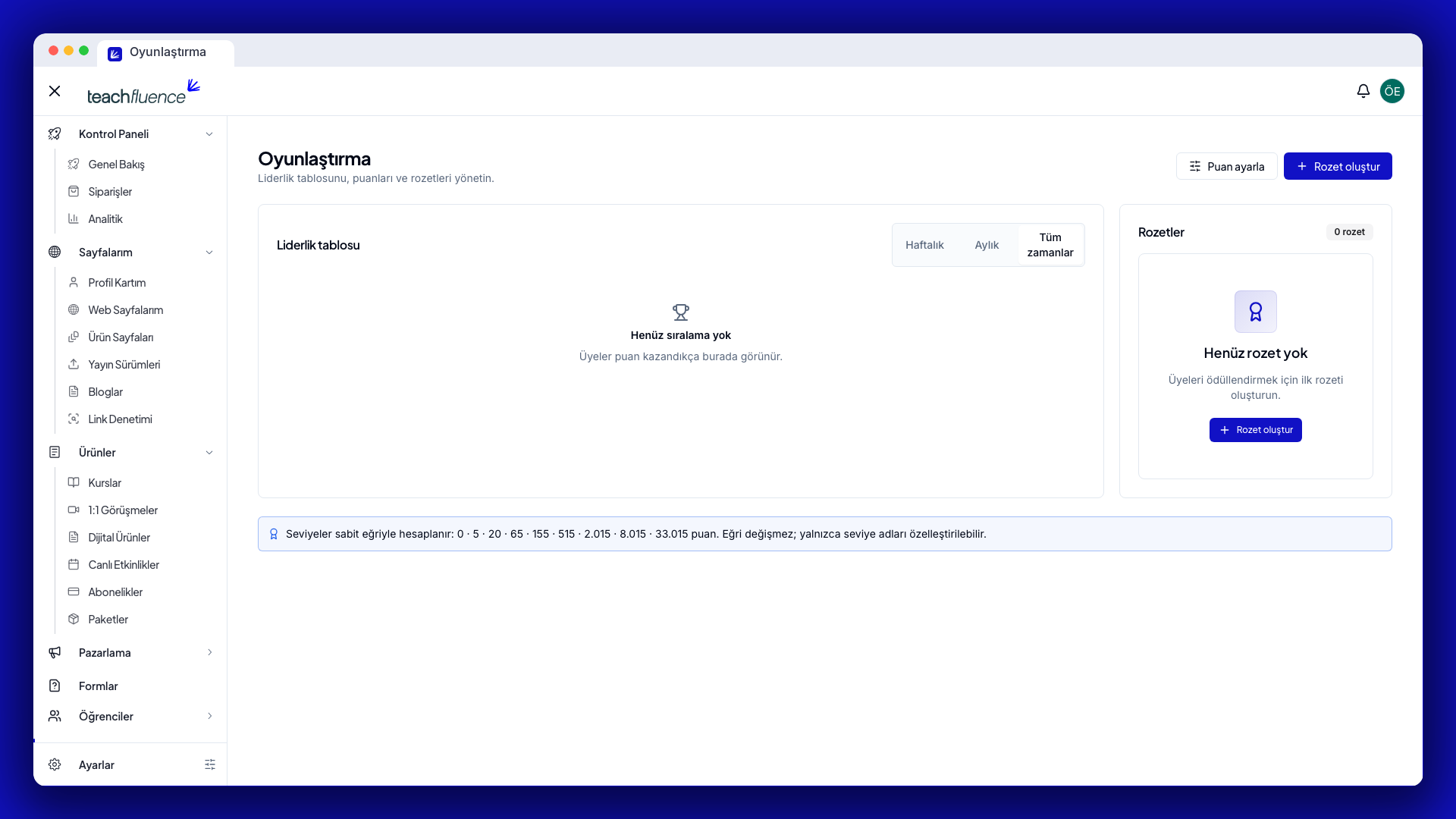
Task: Expand the Öğrenciler section chevron
Action: point(209,717)
